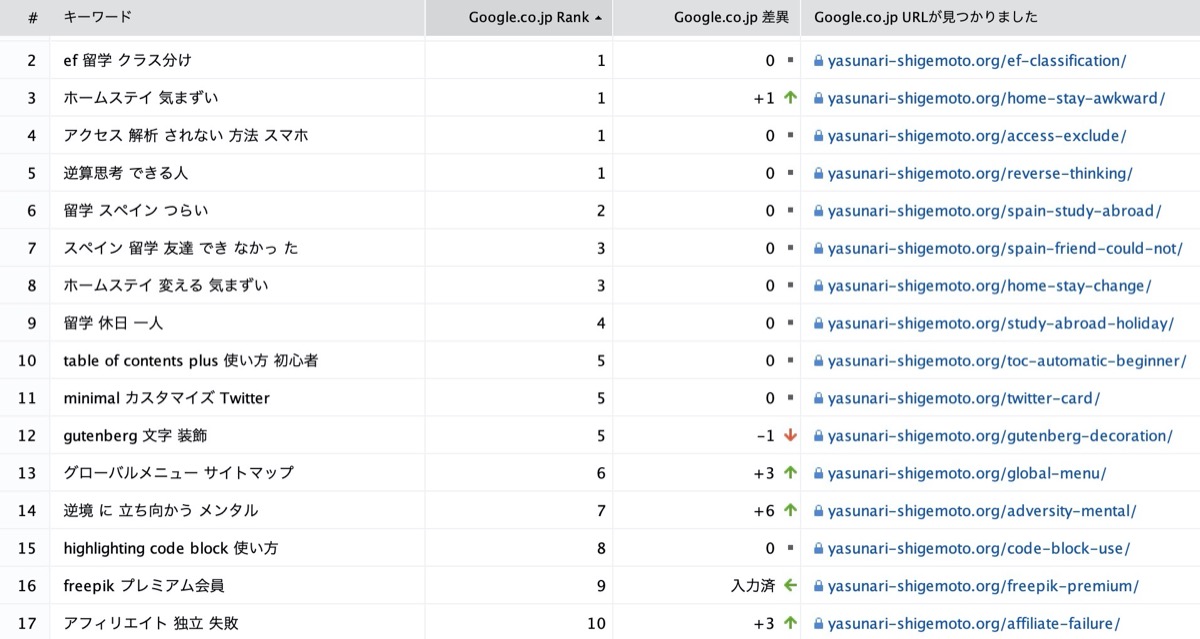The height and width of the screenshot is (639, 1200).
Task: Select keyword highlighting code block 使い方
Action: pos(171,548)
